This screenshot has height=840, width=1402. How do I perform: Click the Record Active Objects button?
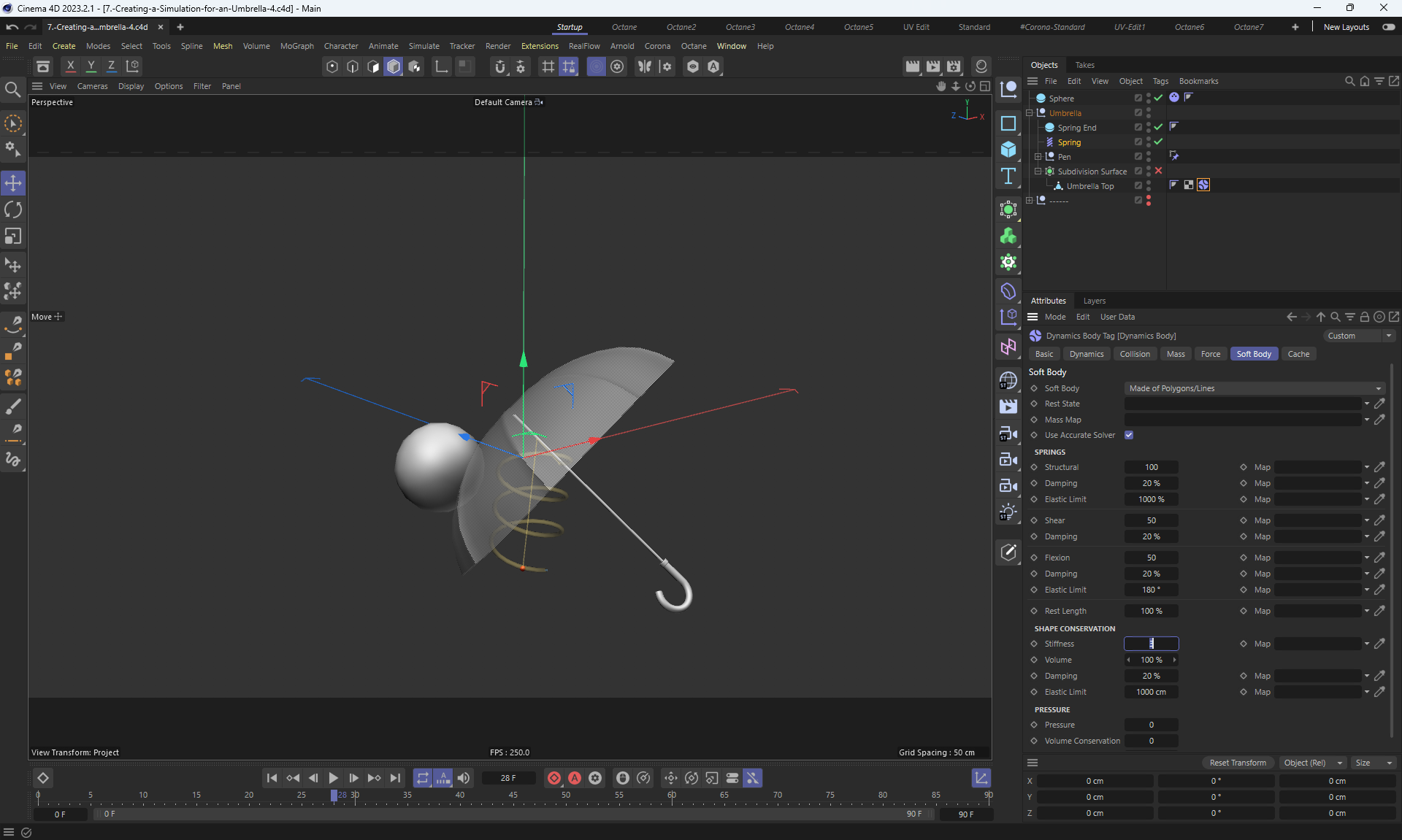coord(554,778)
